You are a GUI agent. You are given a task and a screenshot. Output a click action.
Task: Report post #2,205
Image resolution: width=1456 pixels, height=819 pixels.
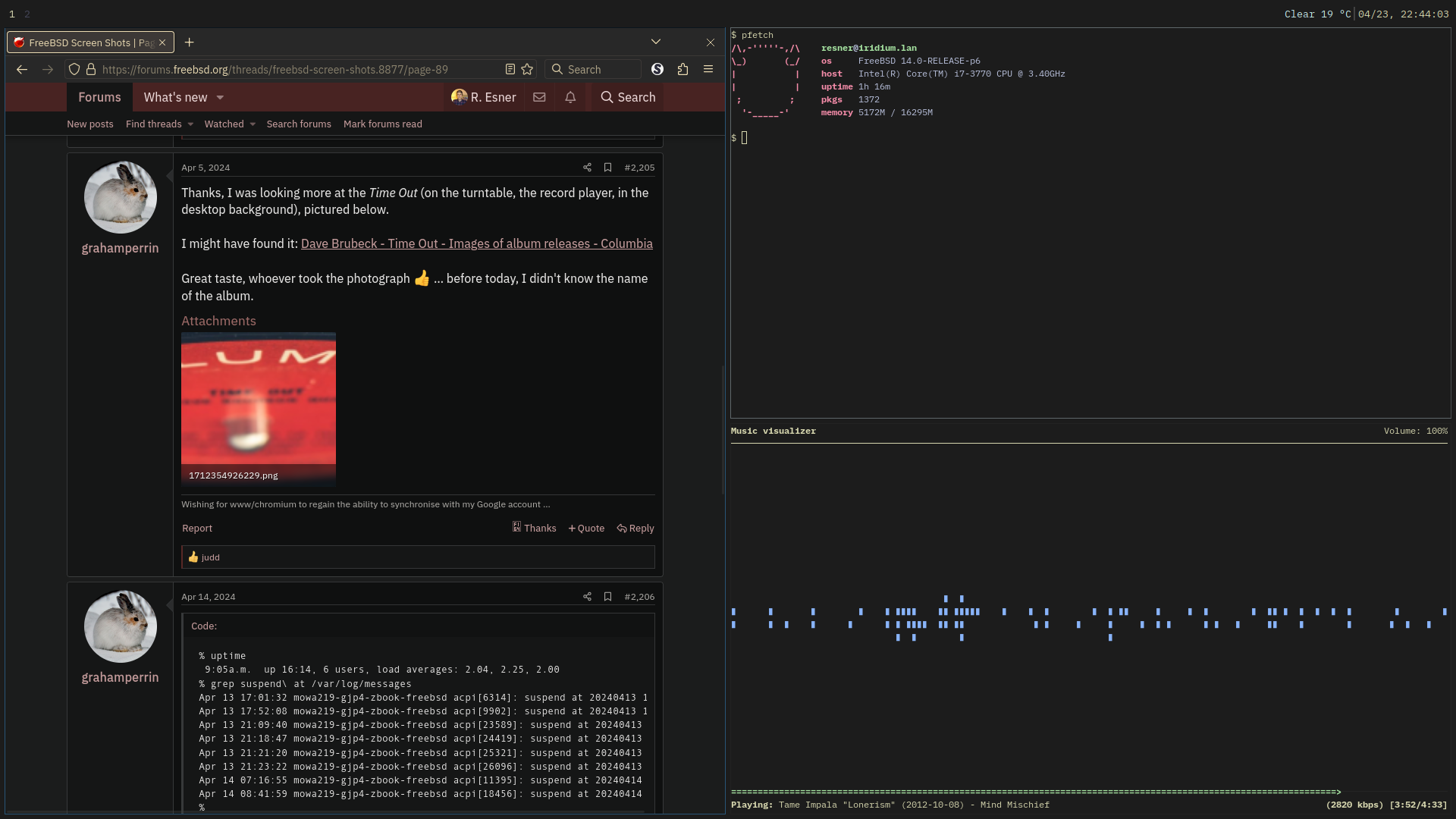[x=197, y=529]
